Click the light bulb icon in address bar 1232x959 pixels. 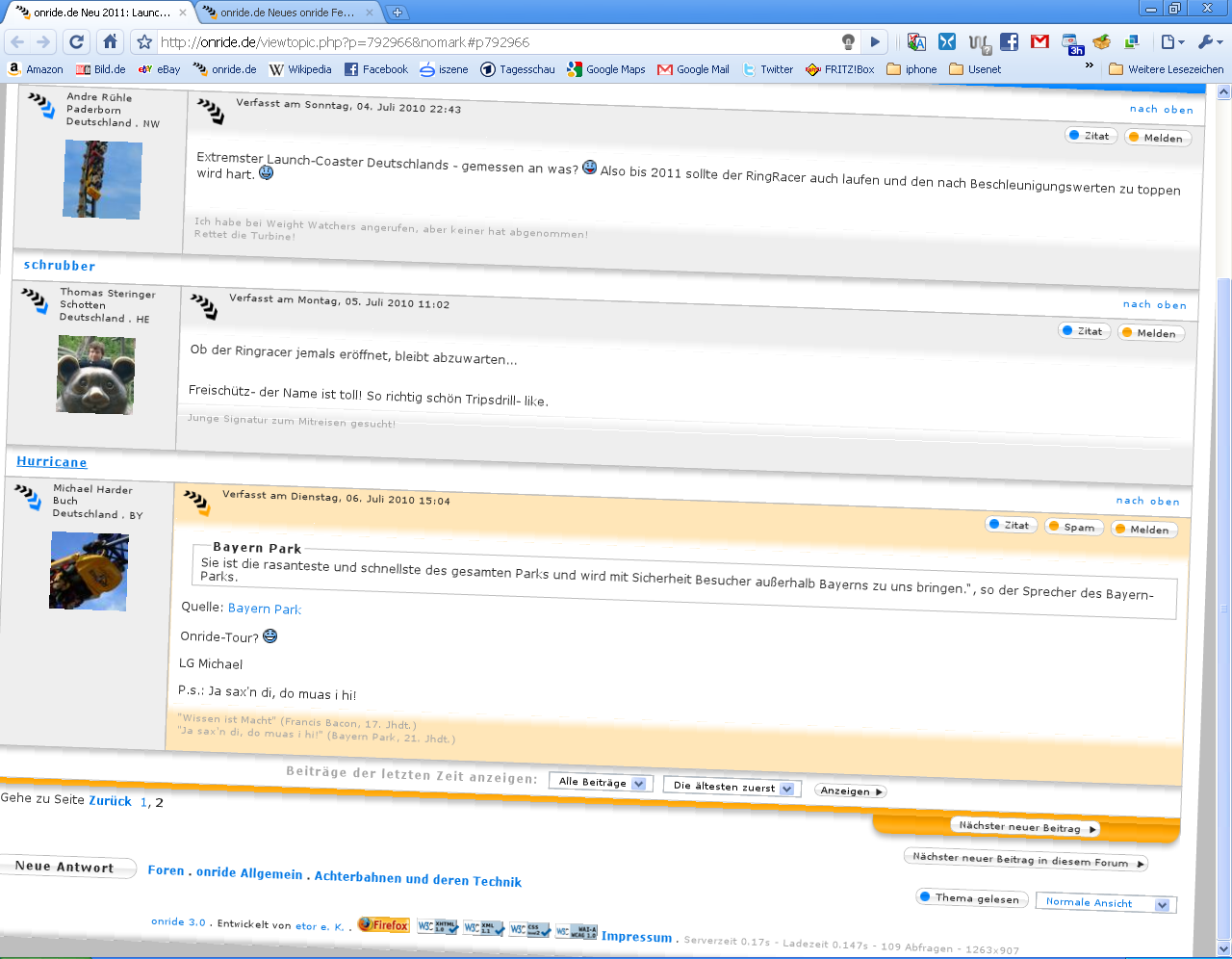click(848, 41)
